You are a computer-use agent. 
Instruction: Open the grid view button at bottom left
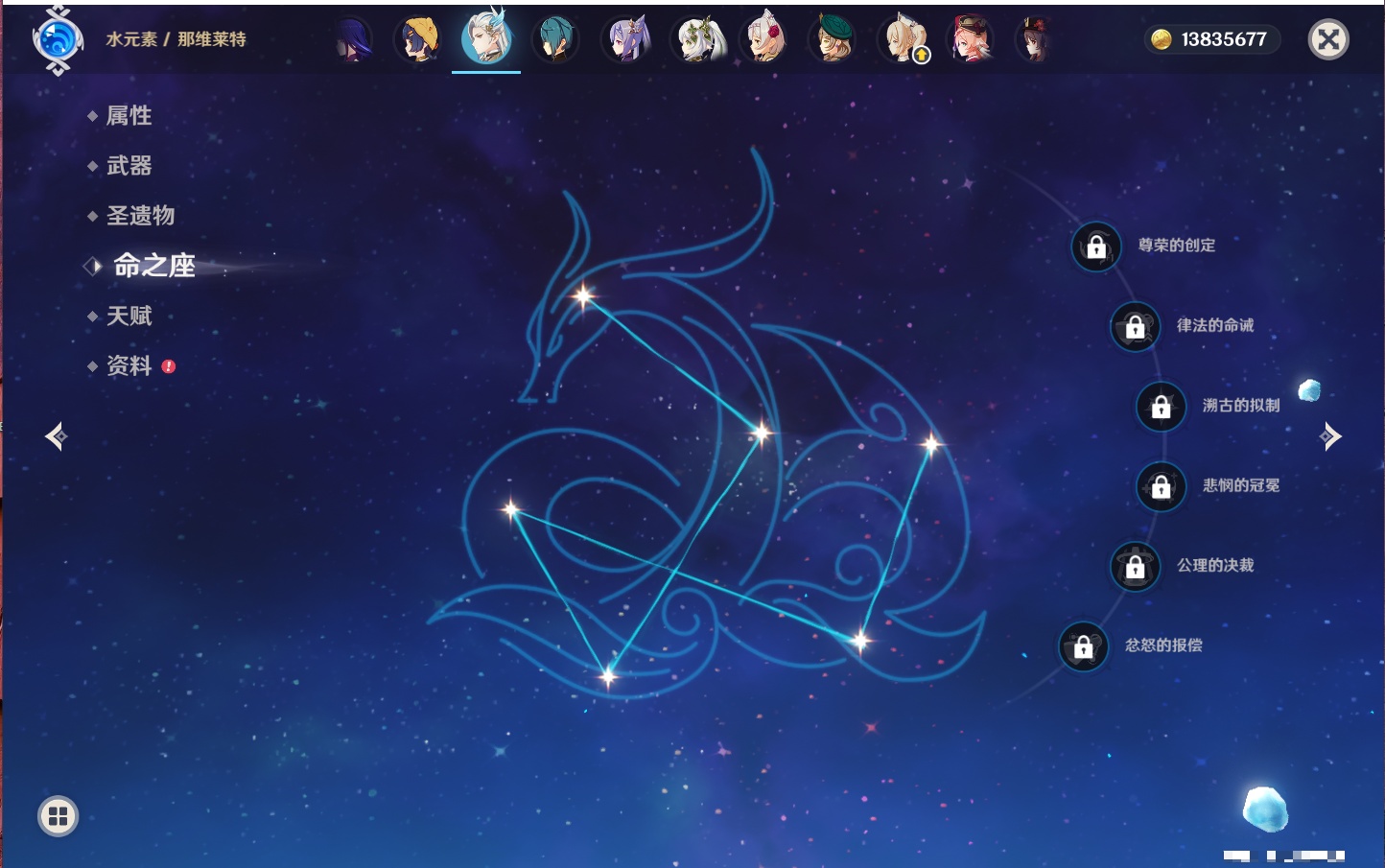point(58,816)
